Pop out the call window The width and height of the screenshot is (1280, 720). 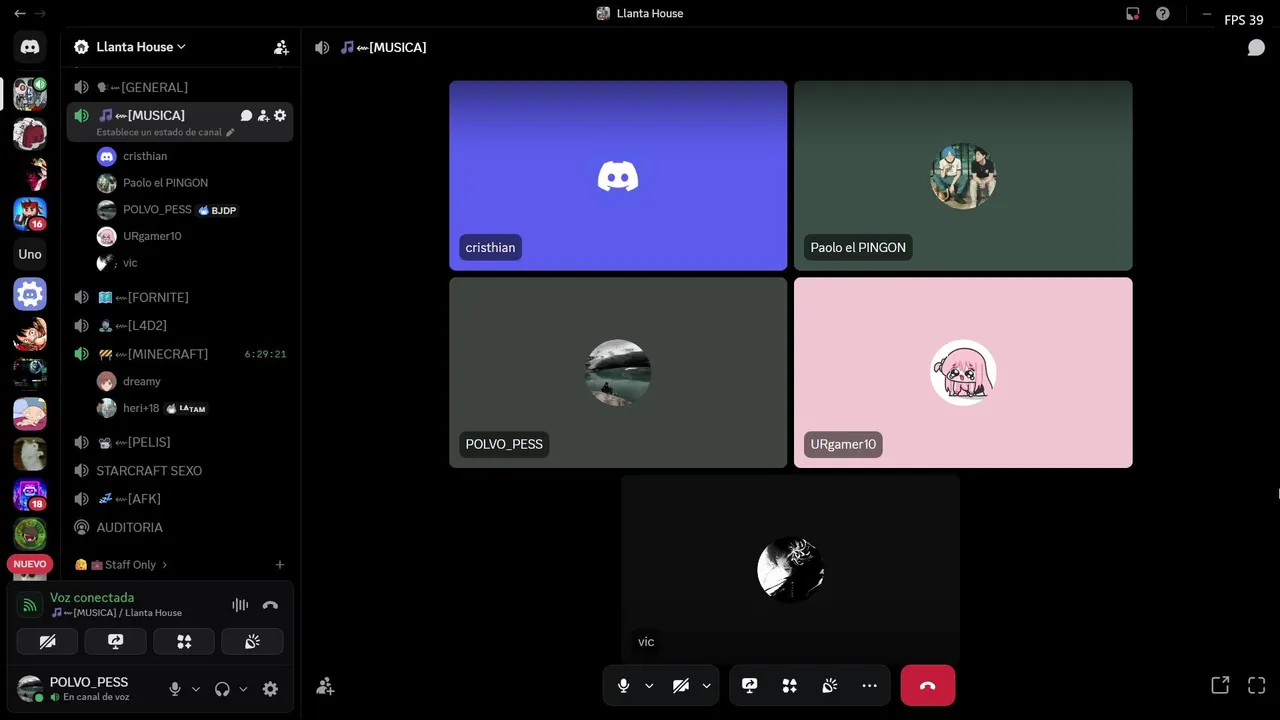pos(1220,685)
